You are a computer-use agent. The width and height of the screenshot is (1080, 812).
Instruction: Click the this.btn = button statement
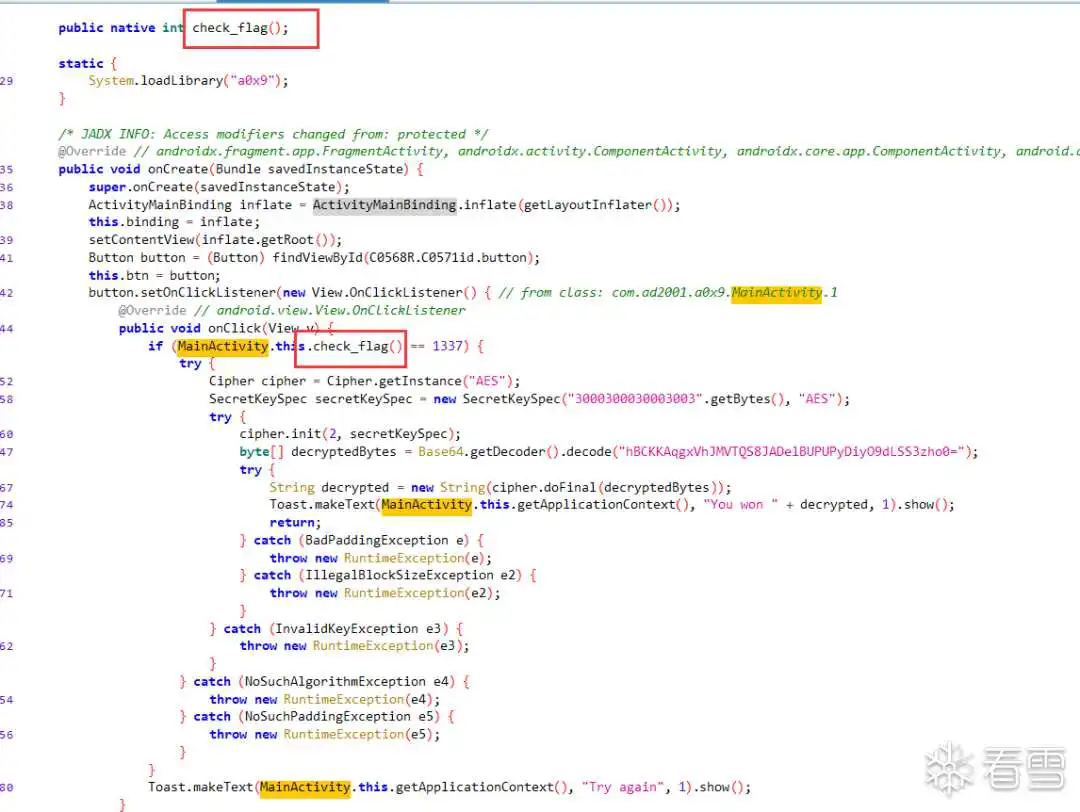154,275
